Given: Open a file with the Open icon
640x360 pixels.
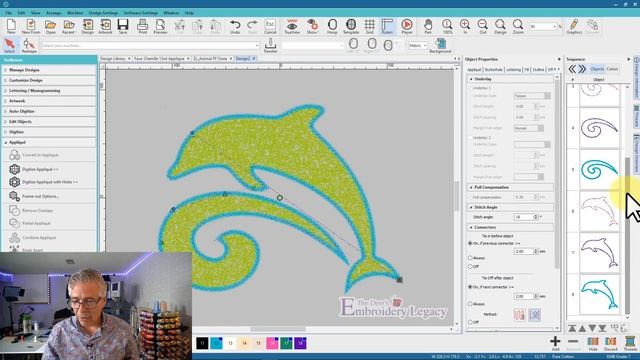Looking at the screenshot, I should 51,27.
